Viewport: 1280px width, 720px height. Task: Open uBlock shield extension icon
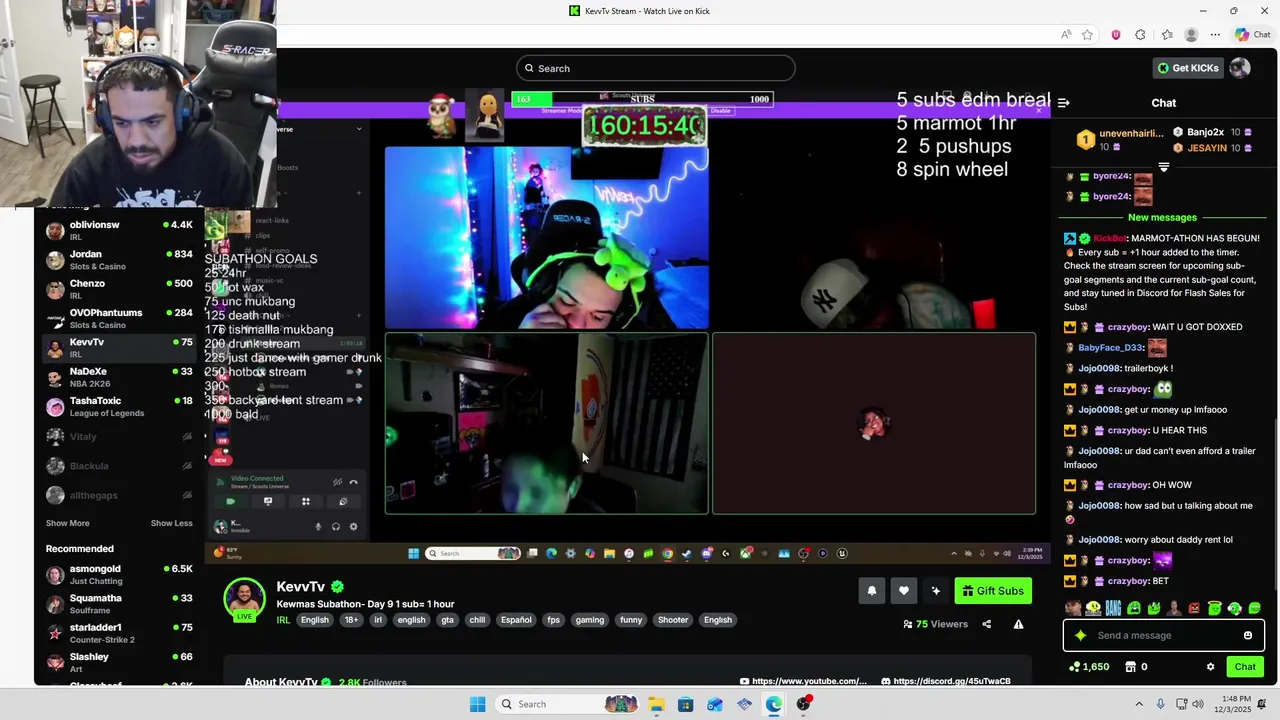pyautogui.click(x=1116, y=35)
